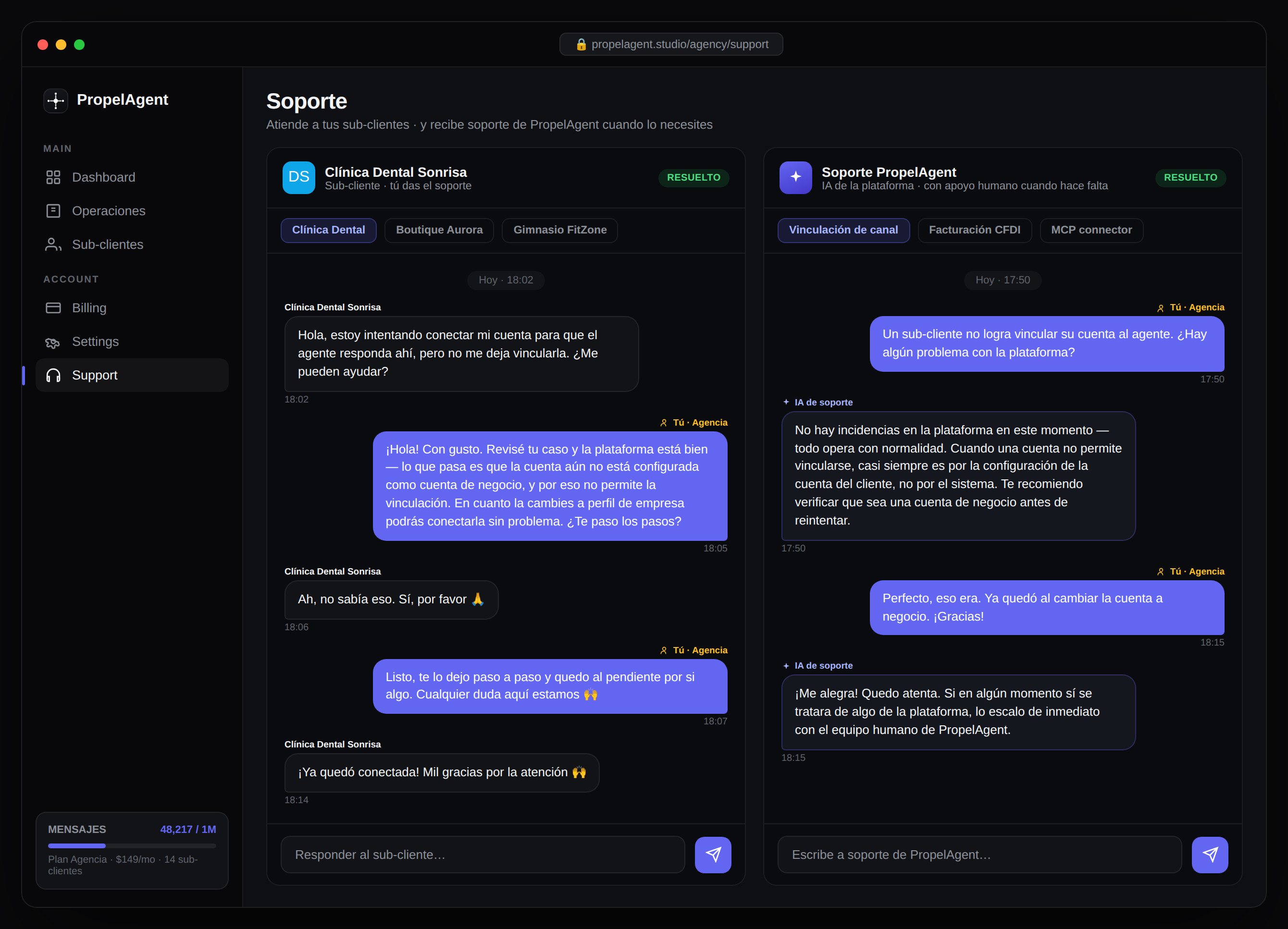Open the Facturación CFDI tab

pos(975,231)
